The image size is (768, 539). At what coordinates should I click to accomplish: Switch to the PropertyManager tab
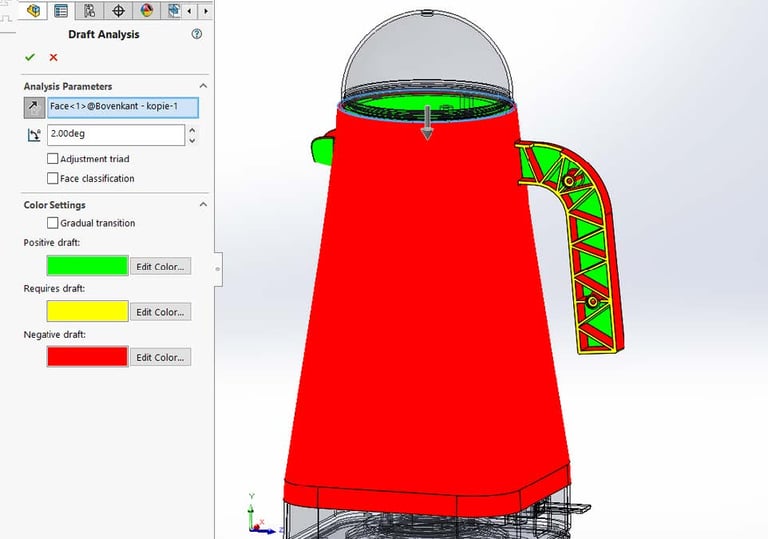click(61, 10)
